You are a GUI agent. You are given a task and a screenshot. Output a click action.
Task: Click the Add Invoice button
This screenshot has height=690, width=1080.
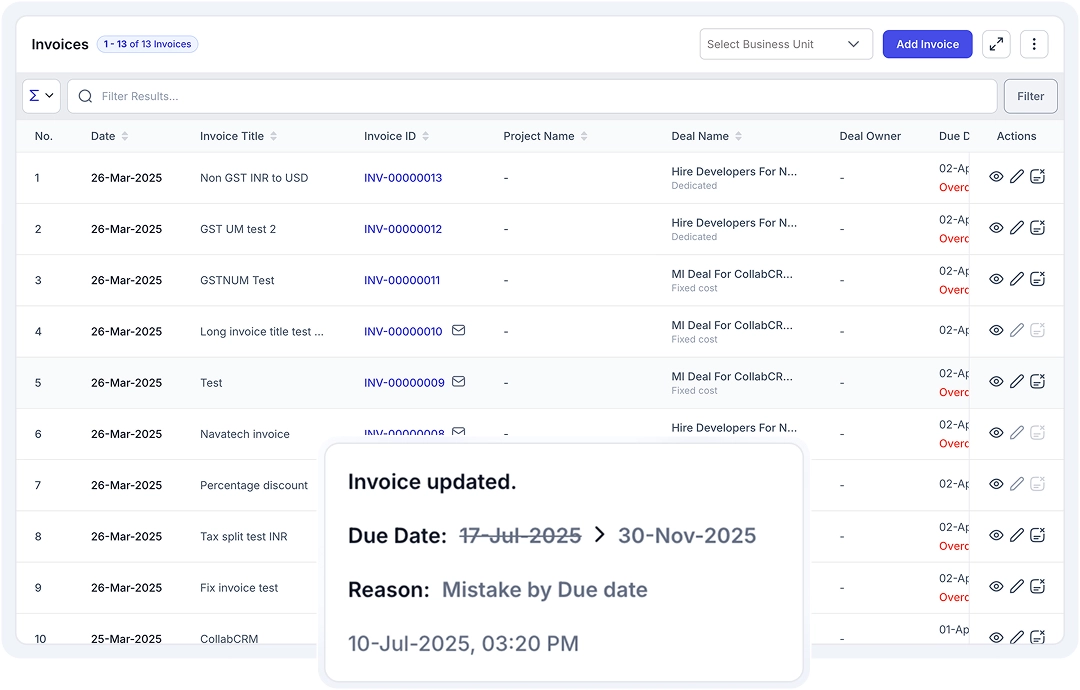927,44
